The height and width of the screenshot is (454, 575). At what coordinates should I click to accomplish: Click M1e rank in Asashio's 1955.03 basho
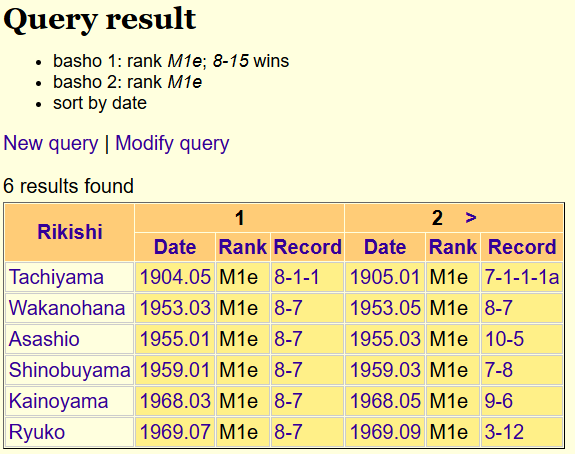[x=448, y=339]
